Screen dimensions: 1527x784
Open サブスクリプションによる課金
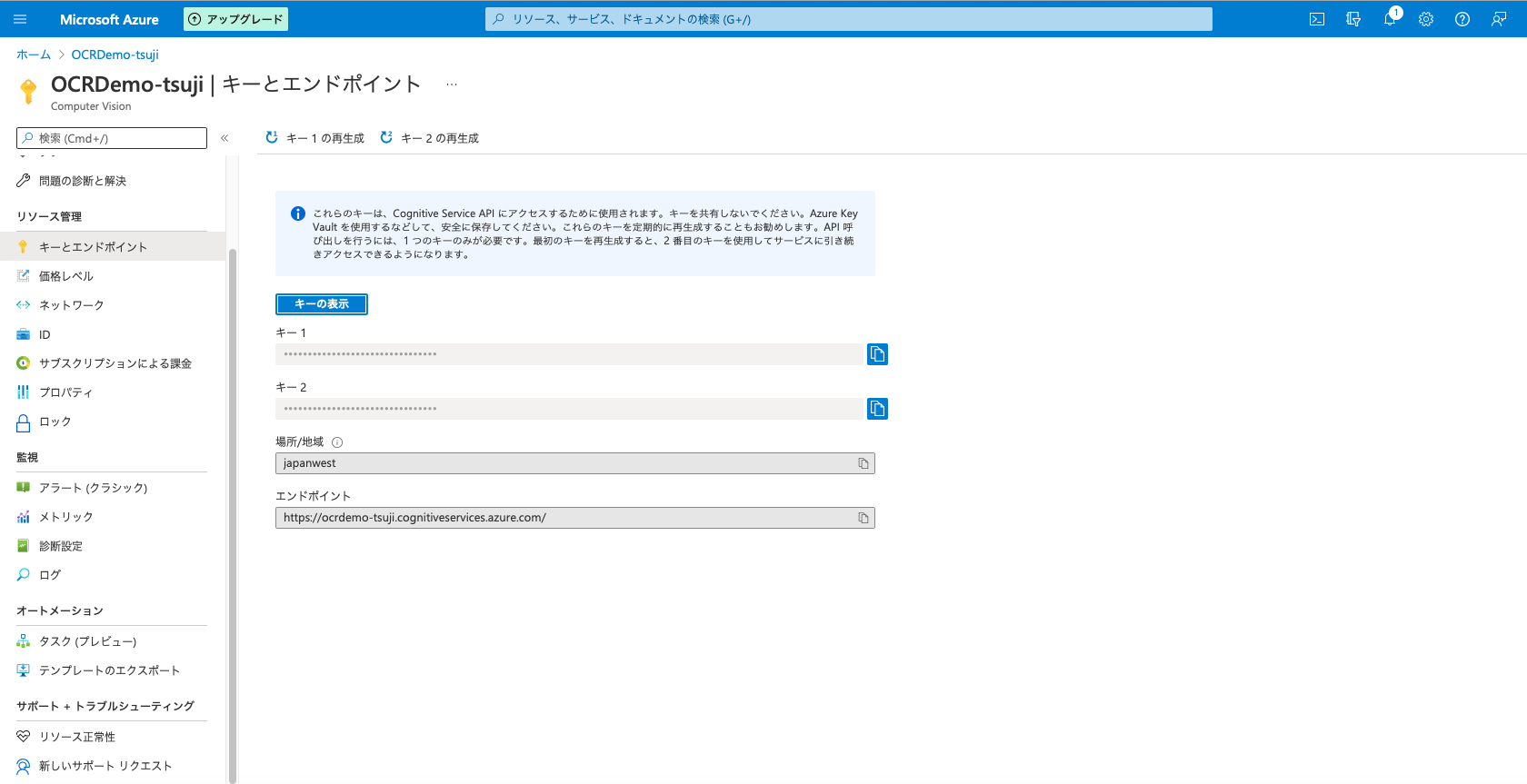click(113, 363)
